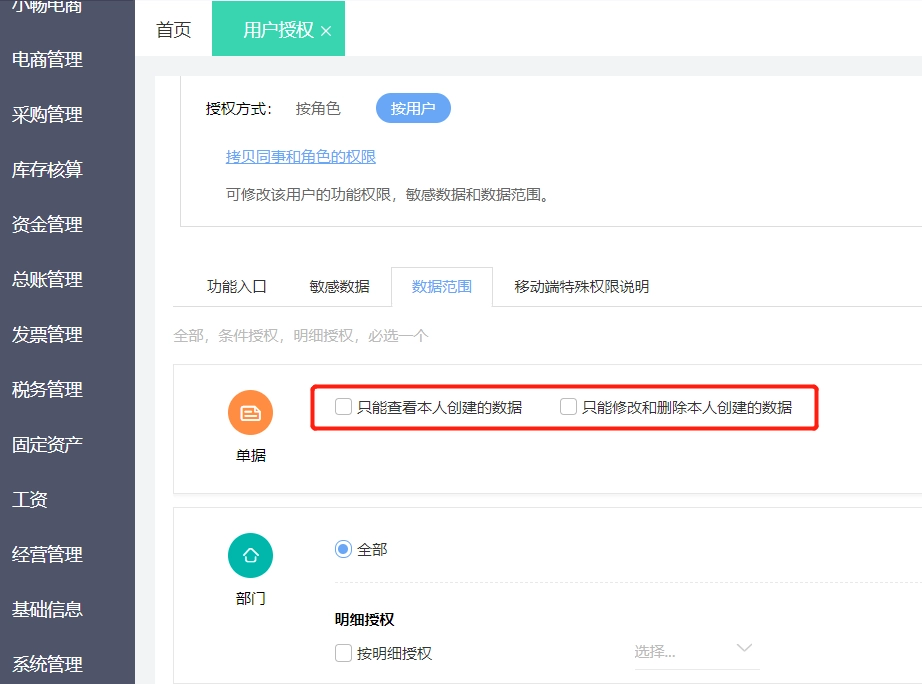This screenshot has height=684, width=922.
Task: Open 经营管理 in the sidebar
Action: point(47,554)
